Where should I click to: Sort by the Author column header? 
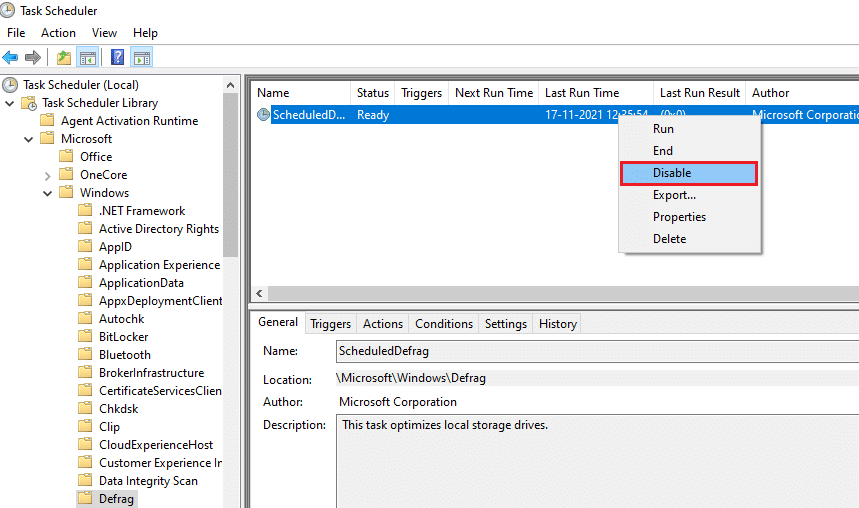(802, 93)
